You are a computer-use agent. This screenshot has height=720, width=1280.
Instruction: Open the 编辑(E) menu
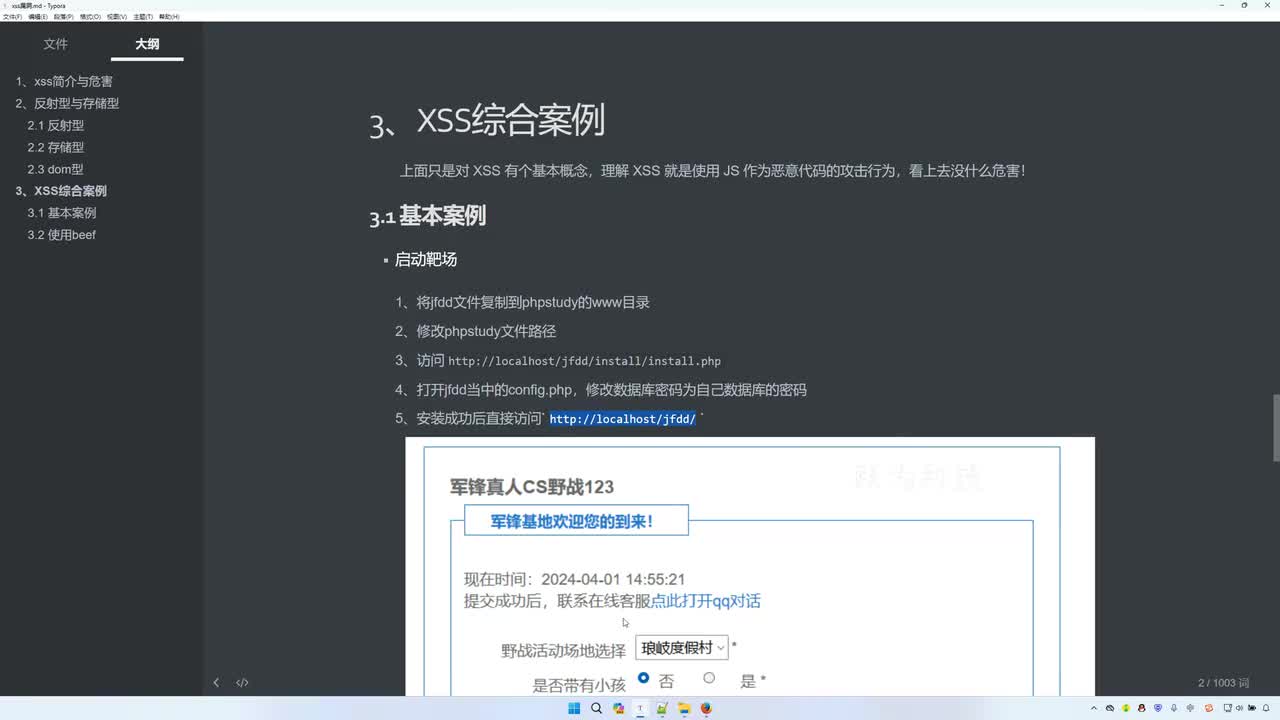click(38, 17)
